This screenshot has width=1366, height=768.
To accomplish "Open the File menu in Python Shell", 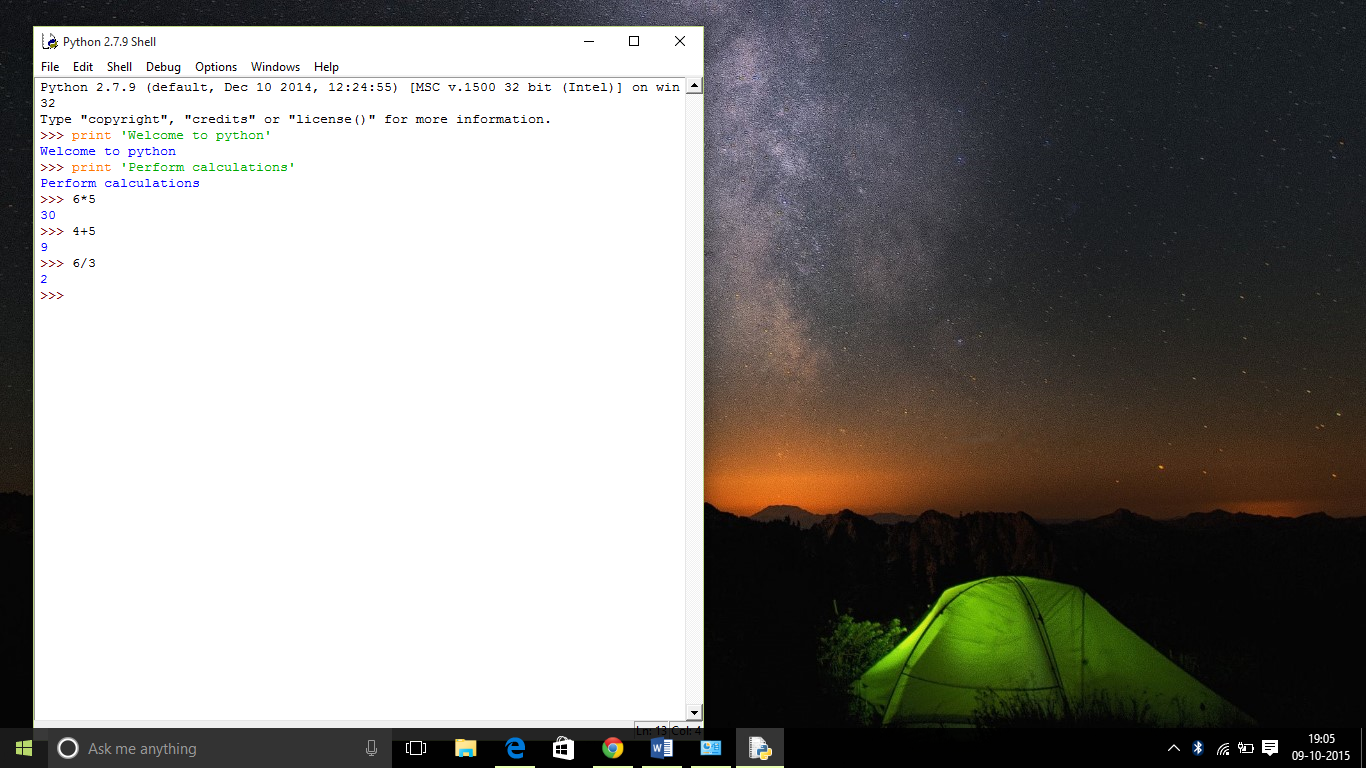I will (x=50, y=67).
